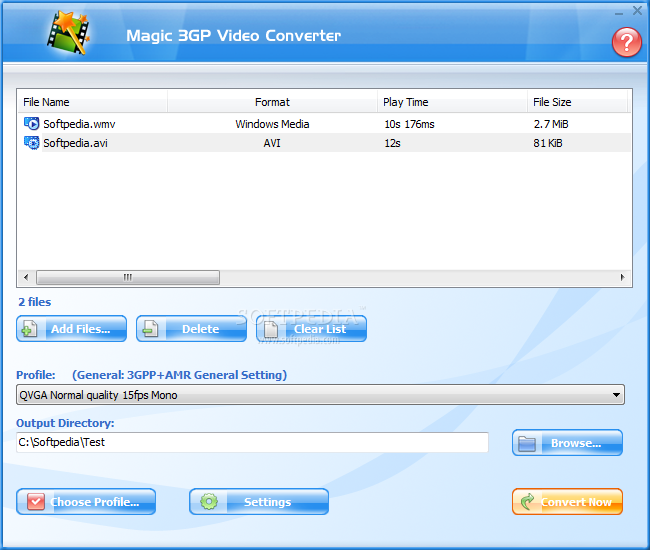This screenshot has height=550, width=650.
Task: Minimize the converter window
Action: (x=619, y=12)
